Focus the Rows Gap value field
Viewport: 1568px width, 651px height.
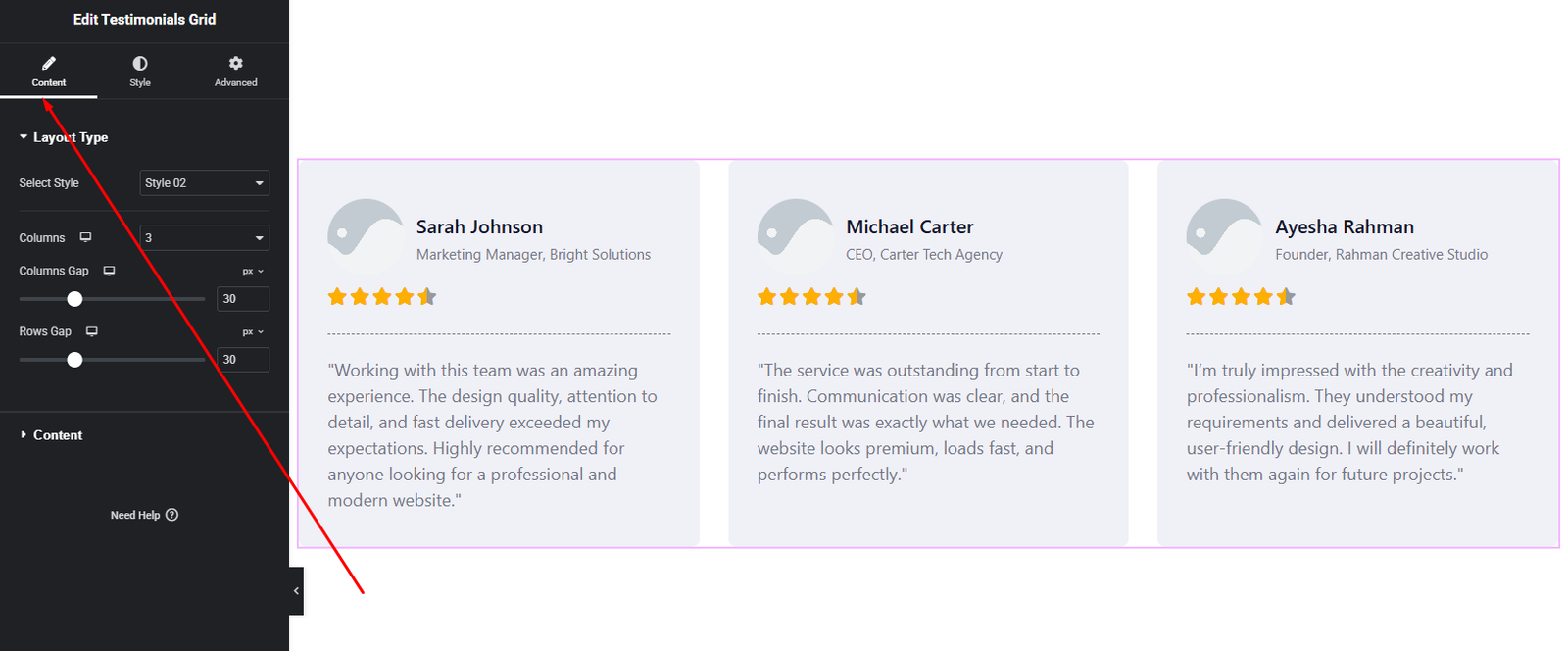tap(242, 360)
